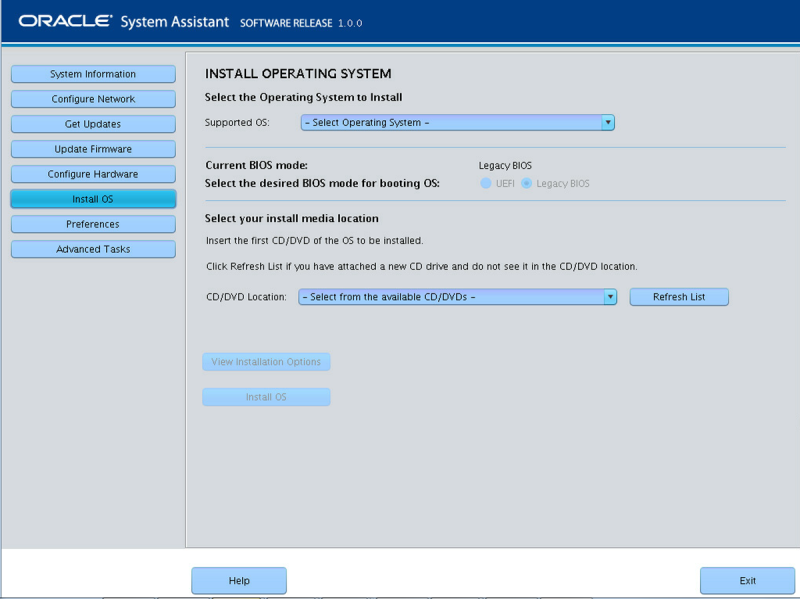Click the 'SOFTWARE RELEASE 1.0.0' text
800x599 pixels.
pos(301,23)
